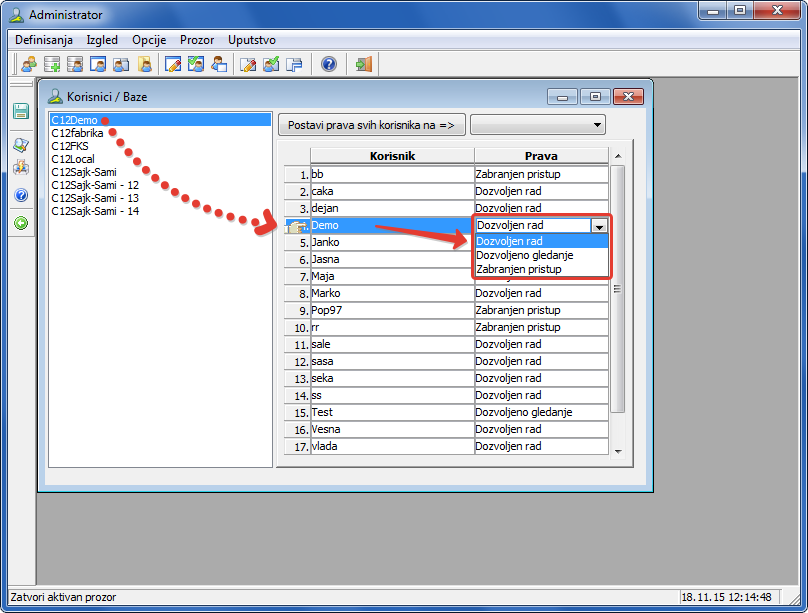Click the blue help icon in top toolbar
This screenshot has width=808, height=613.
tap(329, 64)
